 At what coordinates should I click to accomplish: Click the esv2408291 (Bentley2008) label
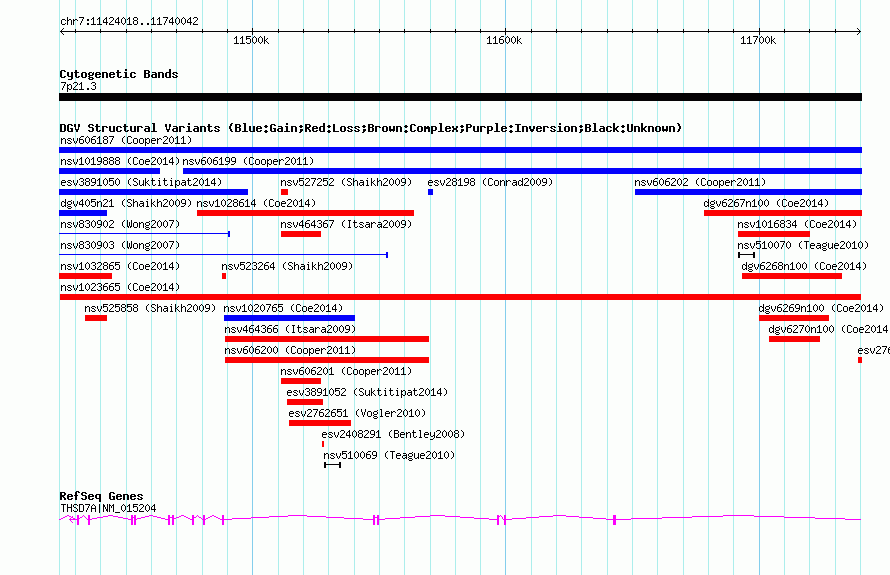393,434
